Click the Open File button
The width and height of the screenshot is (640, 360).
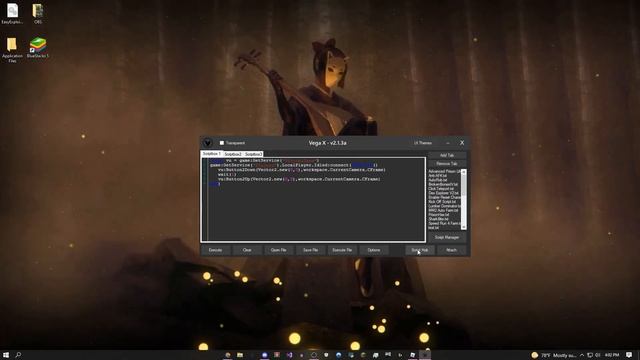click(x=279, y=250)
